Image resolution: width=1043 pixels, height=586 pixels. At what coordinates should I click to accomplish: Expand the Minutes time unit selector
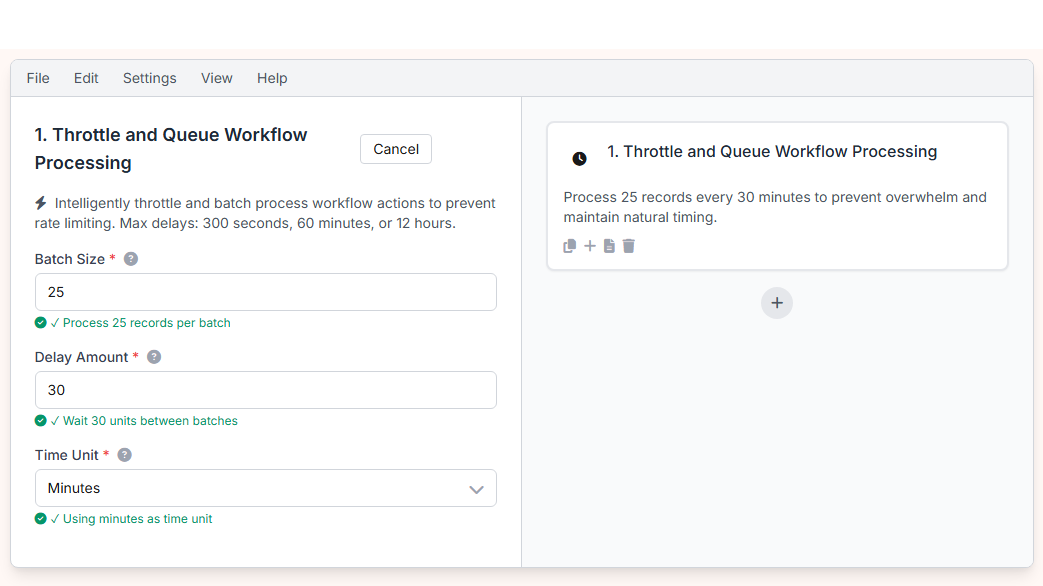477,488
